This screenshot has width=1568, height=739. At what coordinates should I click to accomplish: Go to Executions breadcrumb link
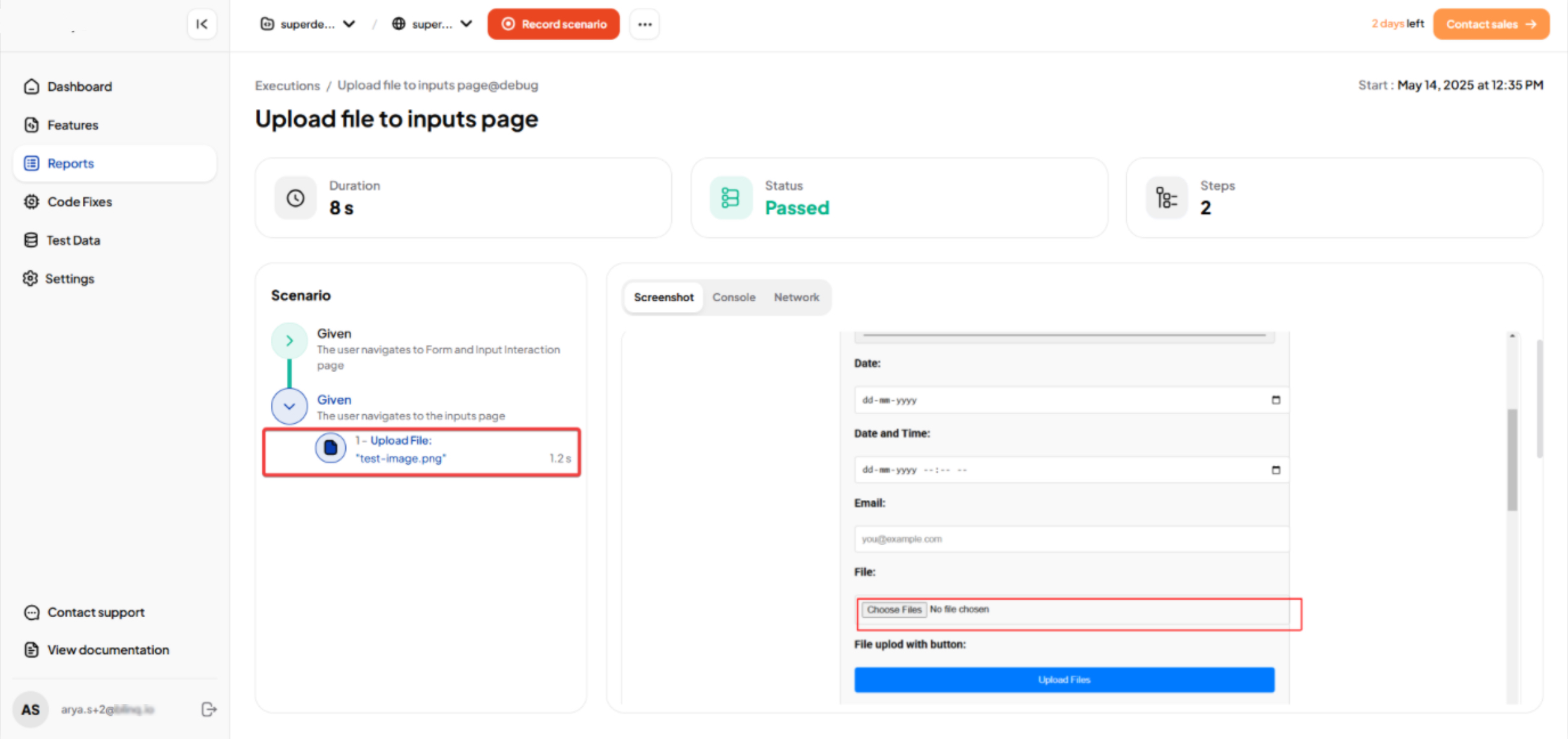[287, 85]
